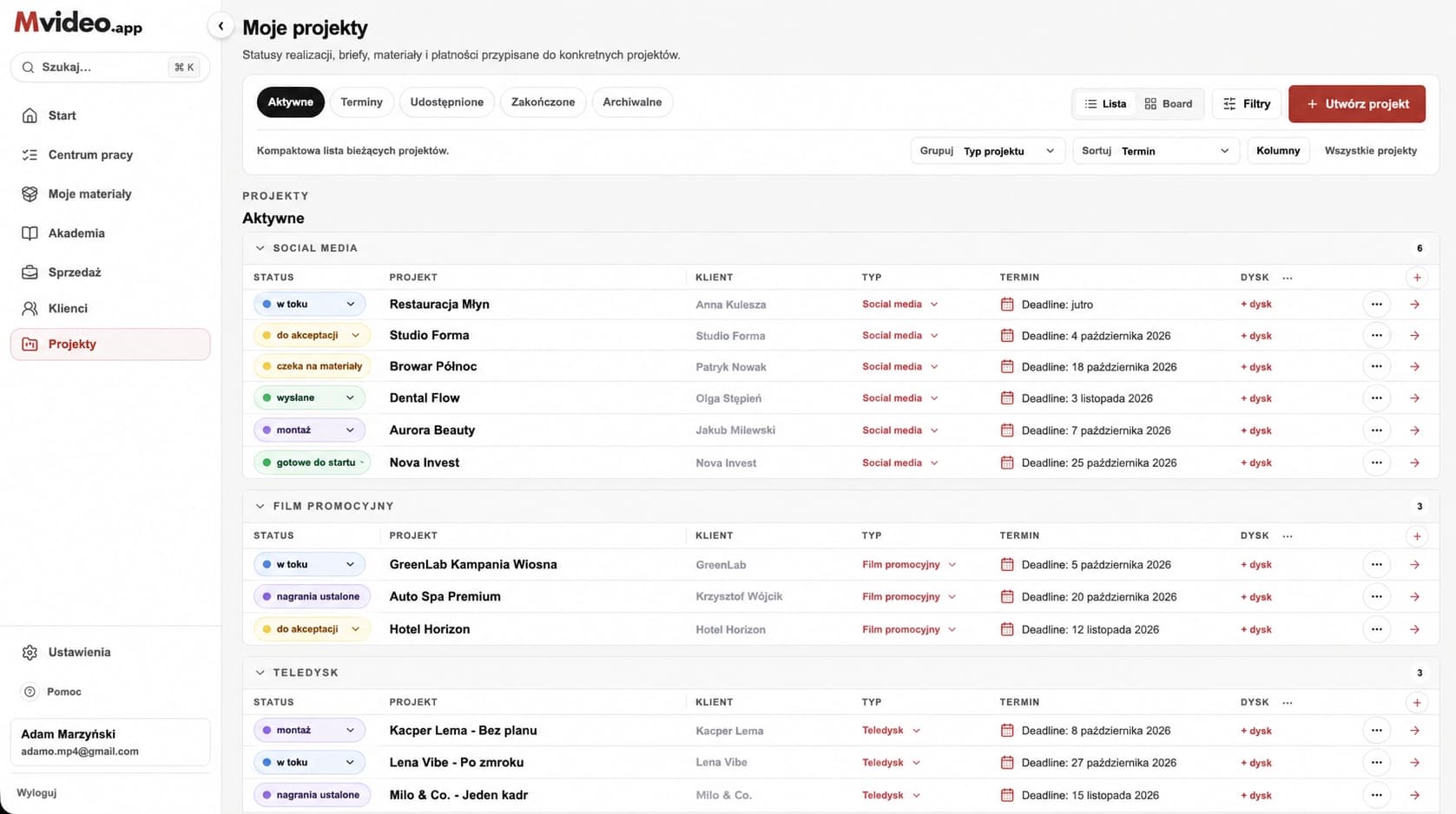Viewport: 1456px width, 814px height.
Task: Change type dropdown for Aurora Beauty
Action: 899,430
